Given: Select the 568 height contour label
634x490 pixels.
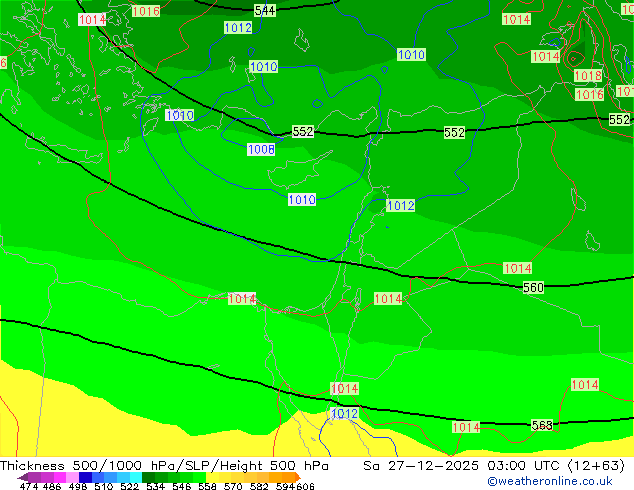Looking at the screenshot, I should coord(542,425).
